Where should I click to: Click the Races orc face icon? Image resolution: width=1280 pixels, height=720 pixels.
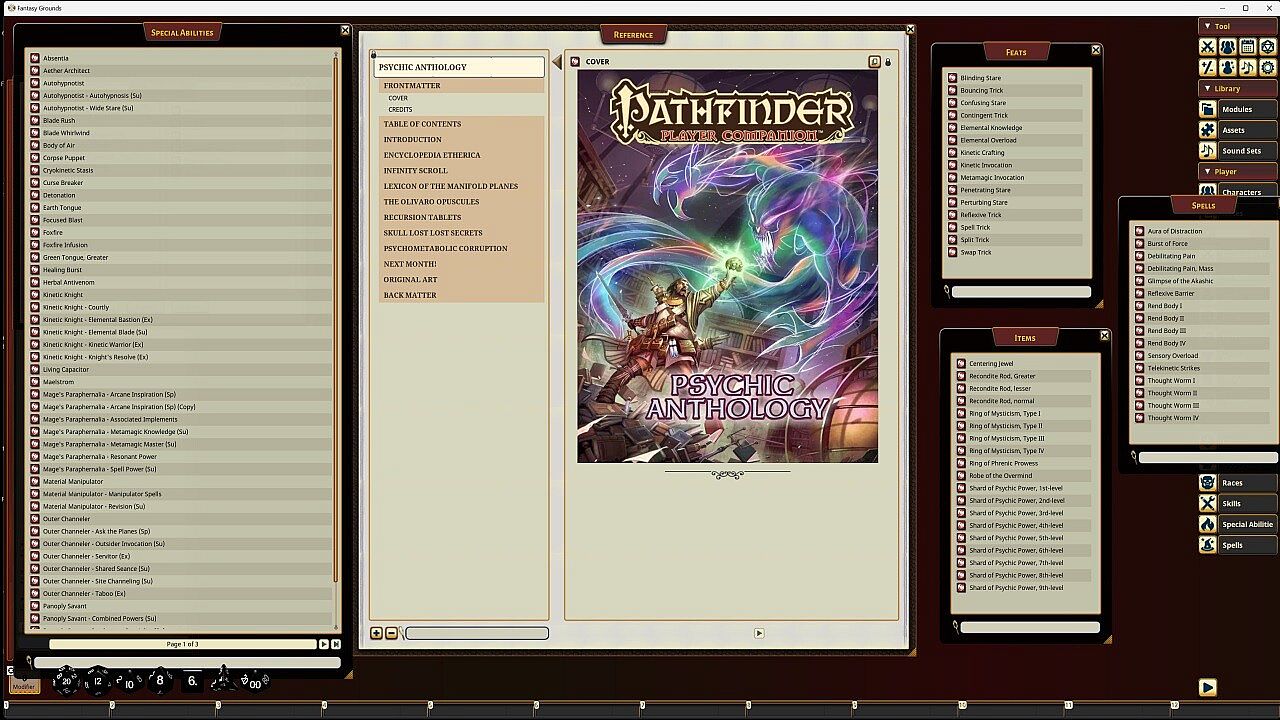1208,483
